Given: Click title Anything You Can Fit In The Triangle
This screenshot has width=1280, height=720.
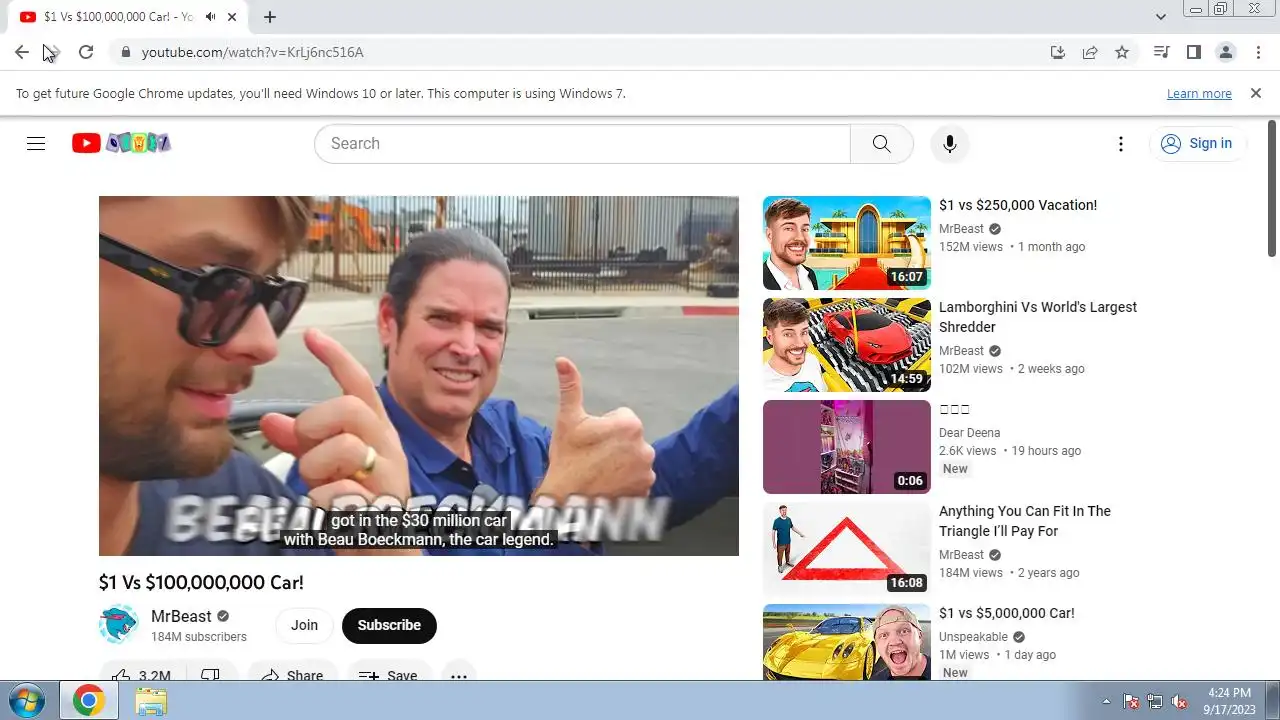Looking at the screenshot, I should [1025, 521].
